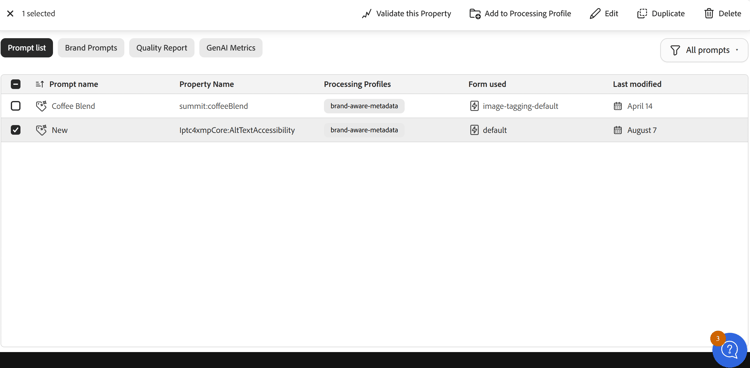This screenshot has height=368, width=750.
Task: Expand the All prompts dropdown arrow
Action: coord(737,50)
